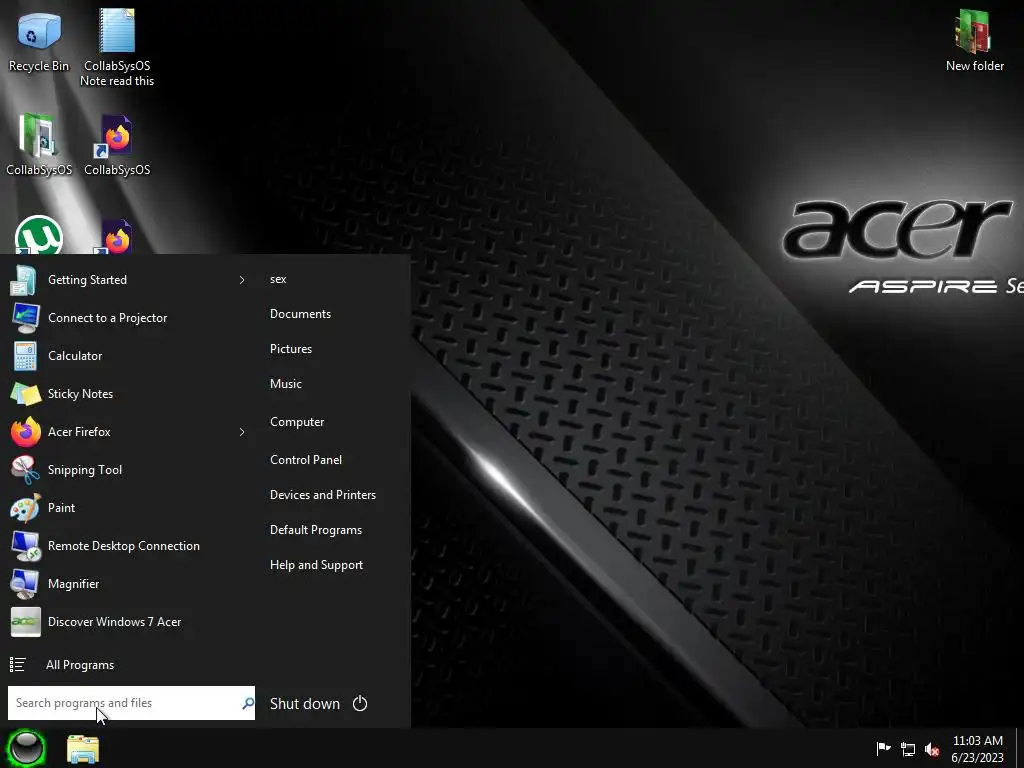Select the CollabSysOS Firefox shortcut icon
Viewport: 1024px width, 768px height.
(116, 136)
